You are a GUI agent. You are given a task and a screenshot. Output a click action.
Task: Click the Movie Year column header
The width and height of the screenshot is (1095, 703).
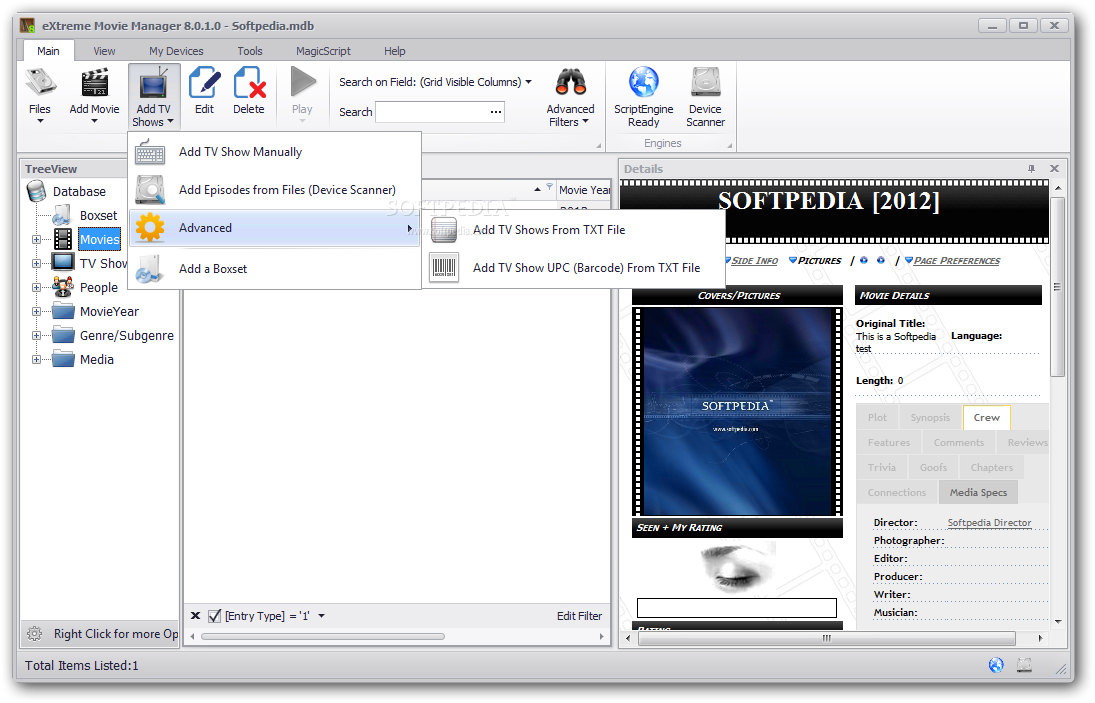click(x=584, y=190)
